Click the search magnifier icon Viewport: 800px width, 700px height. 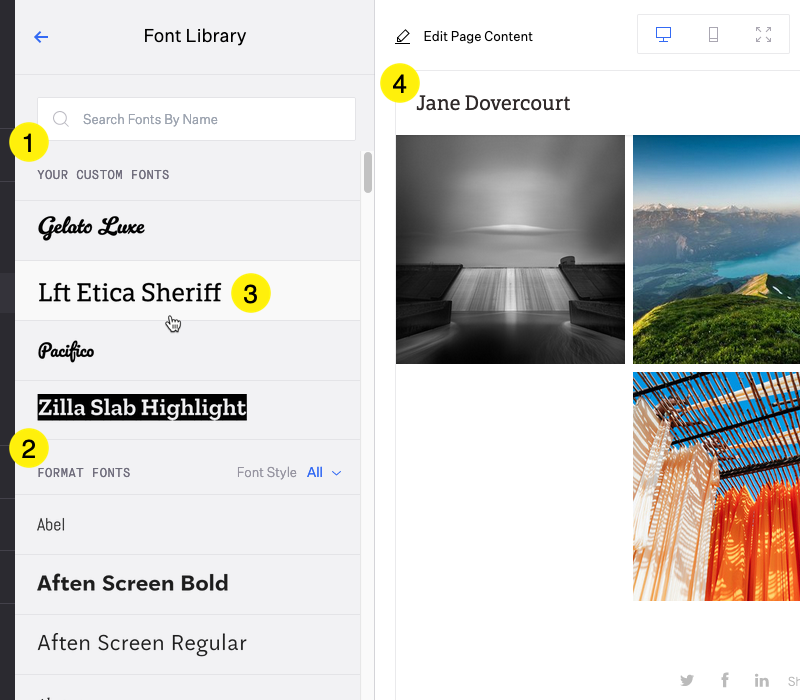(61, 119)
